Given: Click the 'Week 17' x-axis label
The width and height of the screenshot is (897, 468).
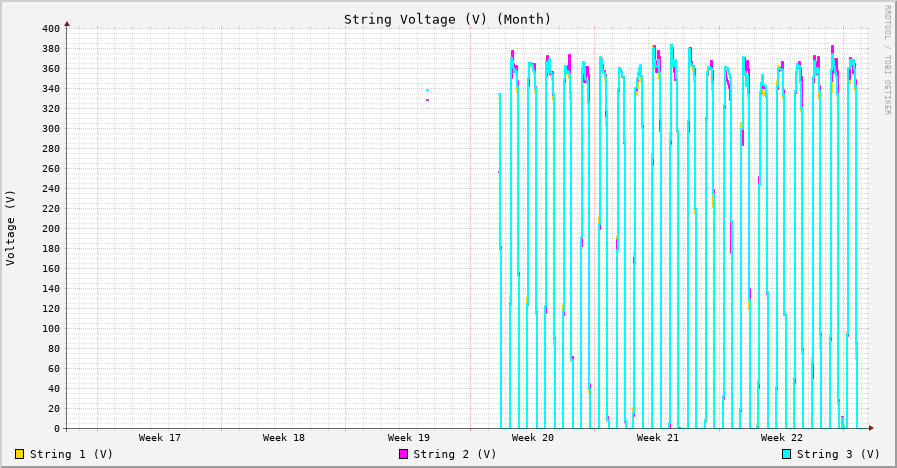Looking at the screenshot, I should [160, 438].
